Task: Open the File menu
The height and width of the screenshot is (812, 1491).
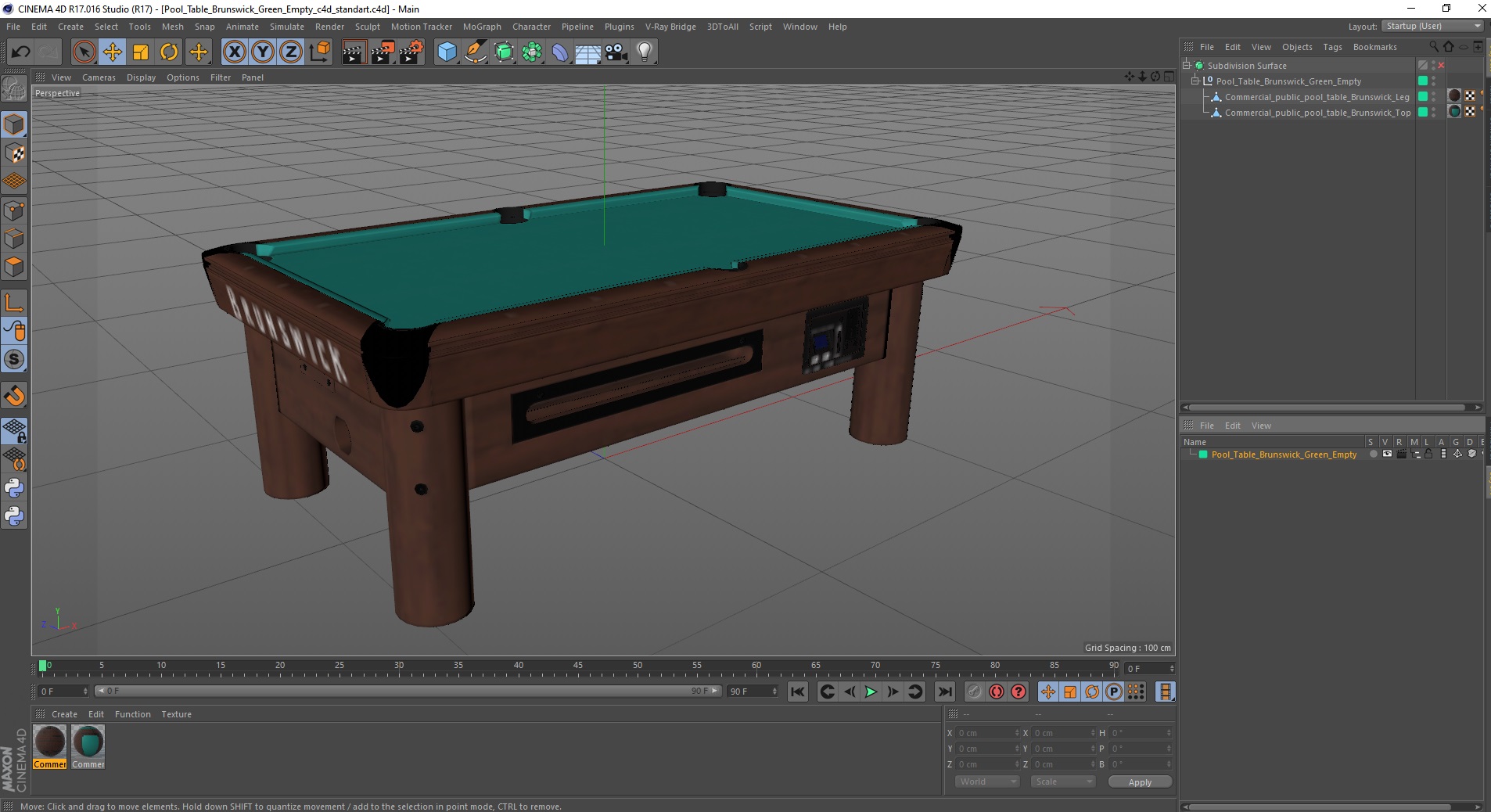Action: click(13, 27)
